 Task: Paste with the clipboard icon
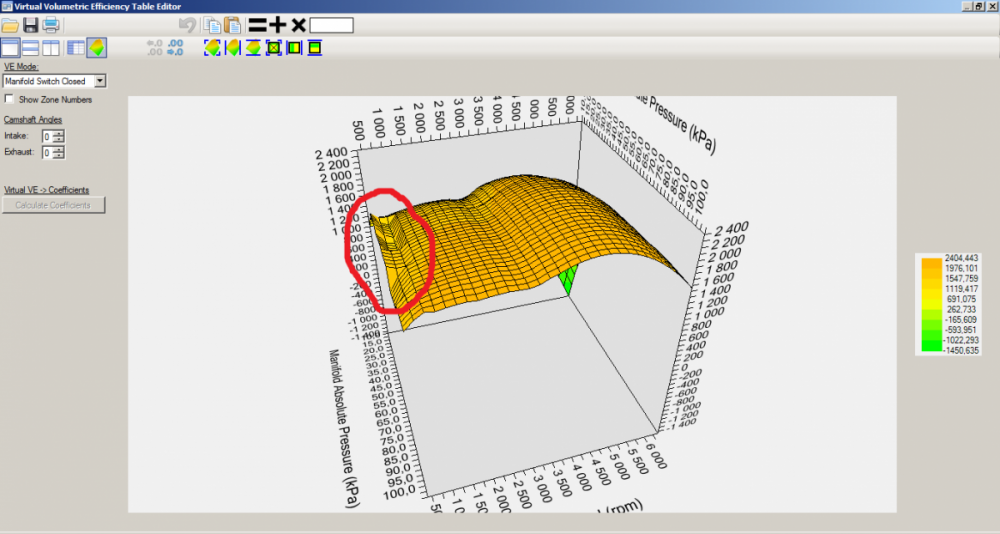pyautogui.click(x=233, y=26)
